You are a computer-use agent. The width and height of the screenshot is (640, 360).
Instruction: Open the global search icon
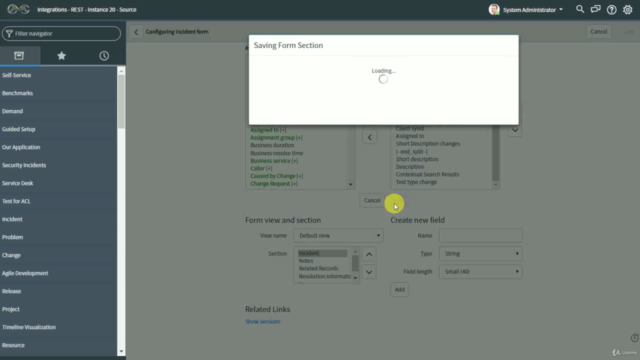(580, 9)
